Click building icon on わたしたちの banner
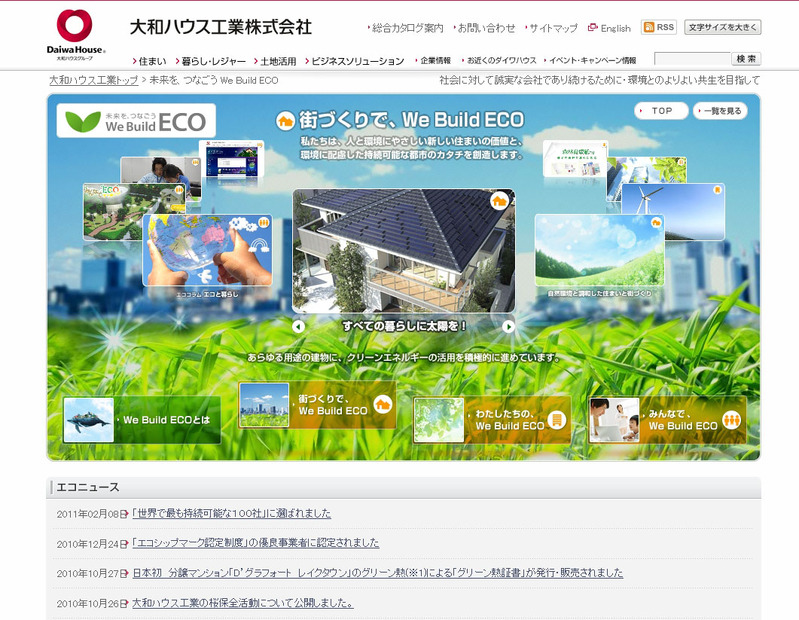 tap(556, 420)
